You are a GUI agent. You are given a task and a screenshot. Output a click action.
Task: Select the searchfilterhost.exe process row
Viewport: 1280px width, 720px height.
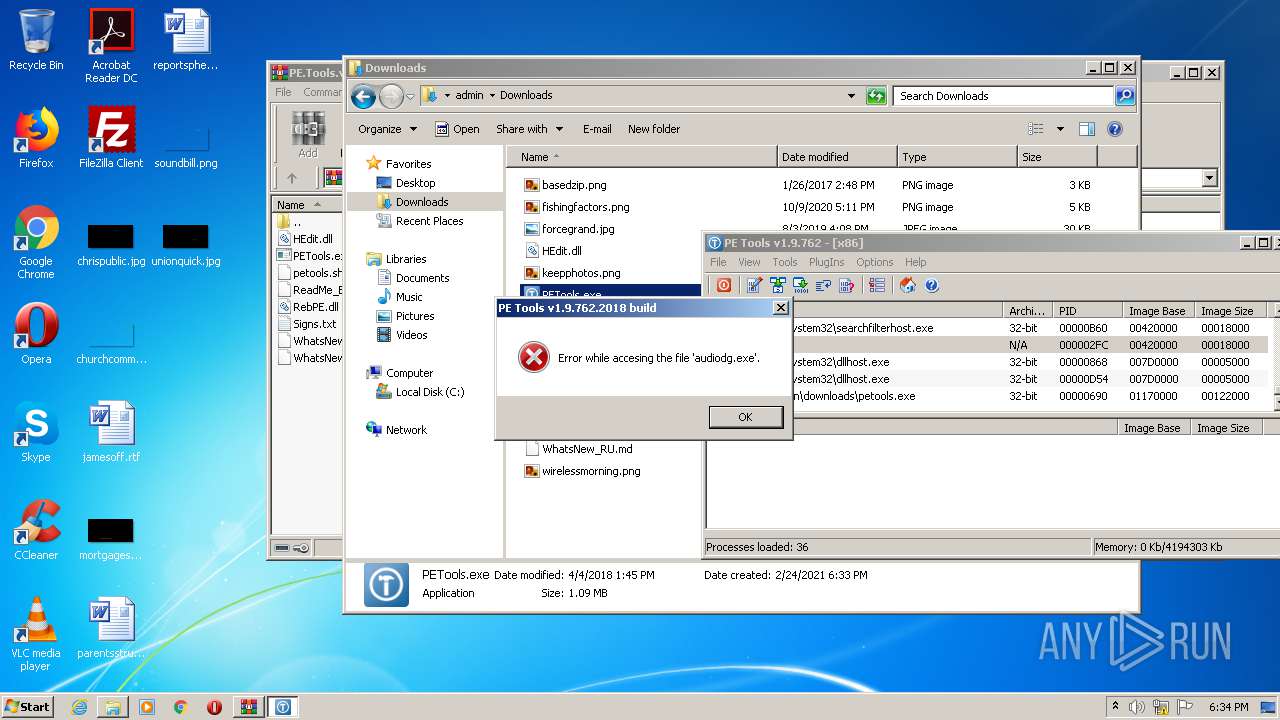point(987,328)
